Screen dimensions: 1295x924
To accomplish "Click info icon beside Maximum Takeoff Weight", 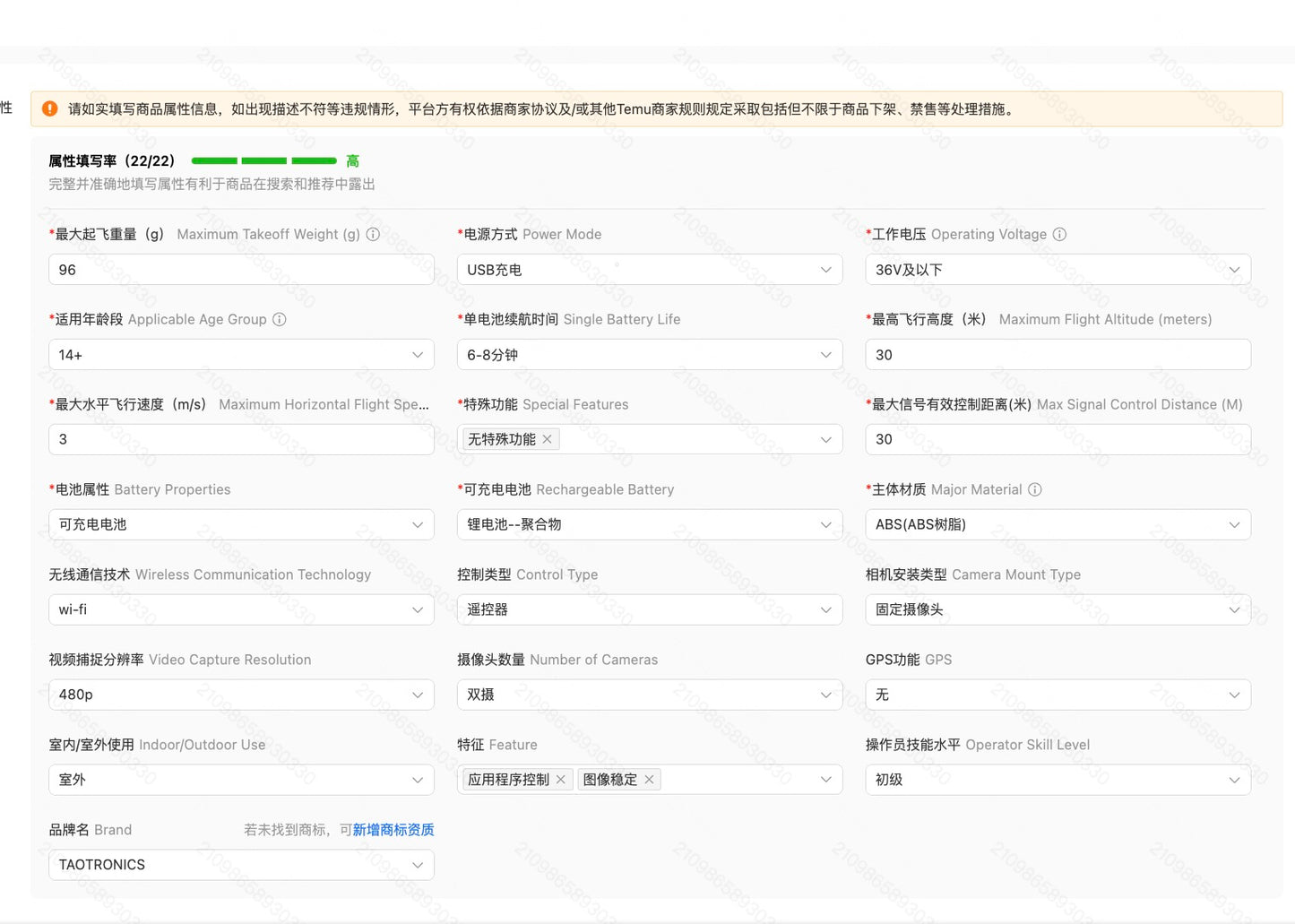I will pos(373,234).
